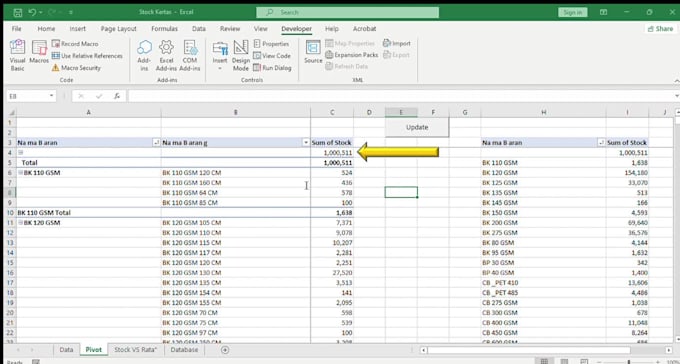Click Map Properties
Viewport: 680px width, 364px height.
click(x=350, y=43)
